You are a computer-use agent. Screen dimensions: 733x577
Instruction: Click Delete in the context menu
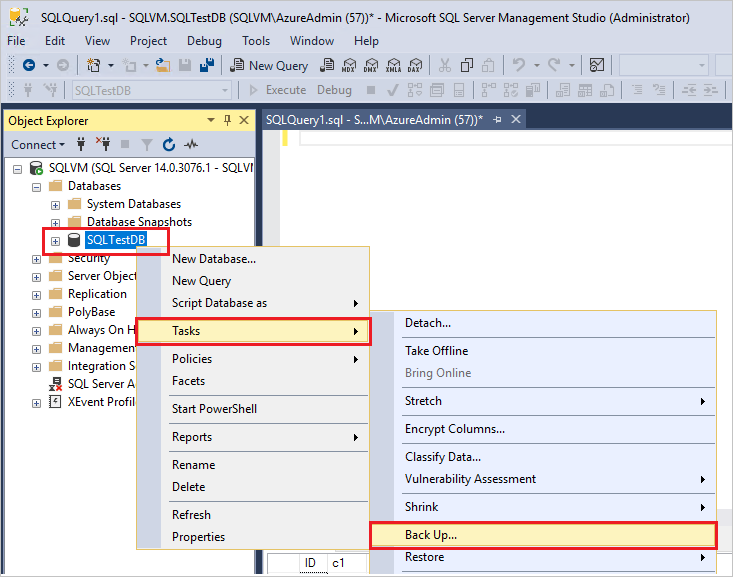click(x=253, y=487)
